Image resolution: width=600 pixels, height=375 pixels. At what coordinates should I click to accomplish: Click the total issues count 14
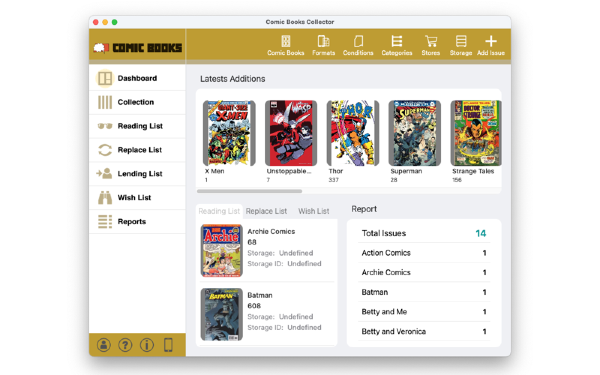tap(481, 233)
